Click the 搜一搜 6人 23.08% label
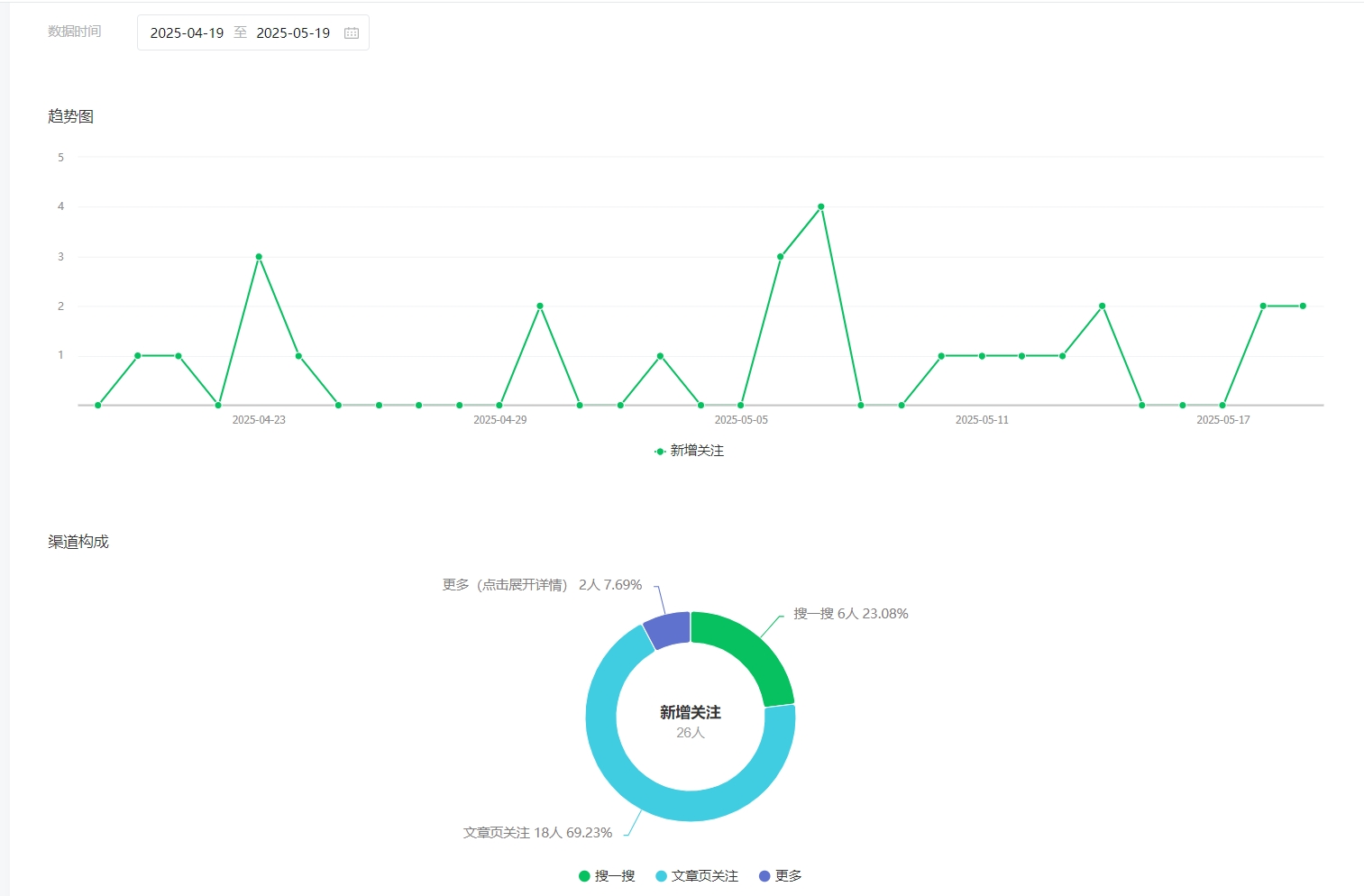 click(850, 614)
